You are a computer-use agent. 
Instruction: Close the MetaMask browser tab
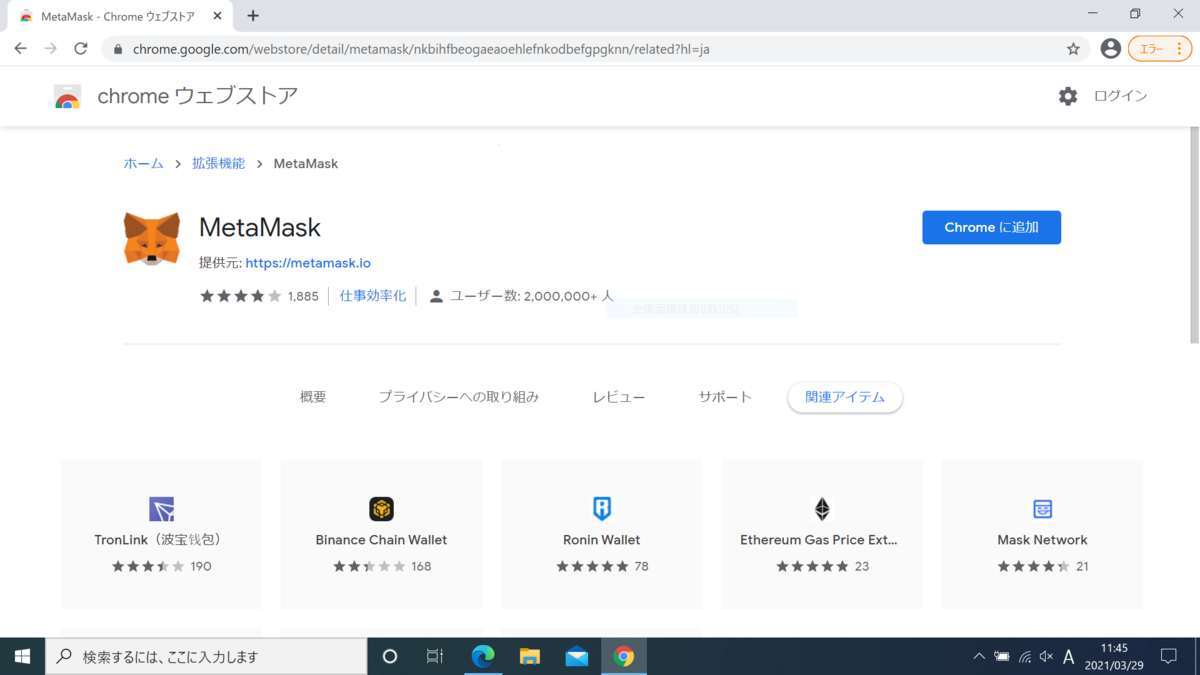click(218, 16)
